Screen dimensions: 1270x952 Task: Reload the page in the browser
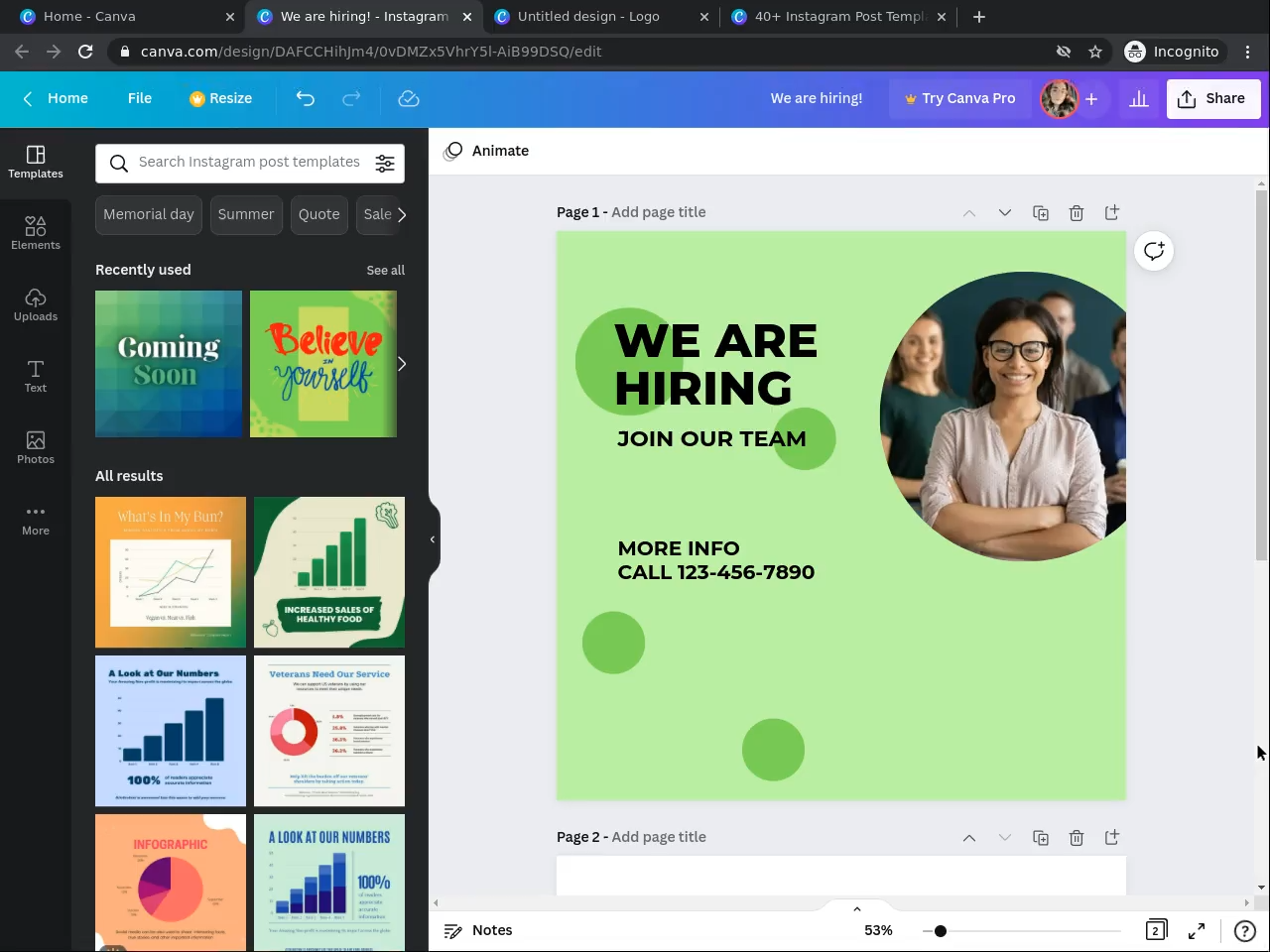pyautogui.click(x=85, y=52)
